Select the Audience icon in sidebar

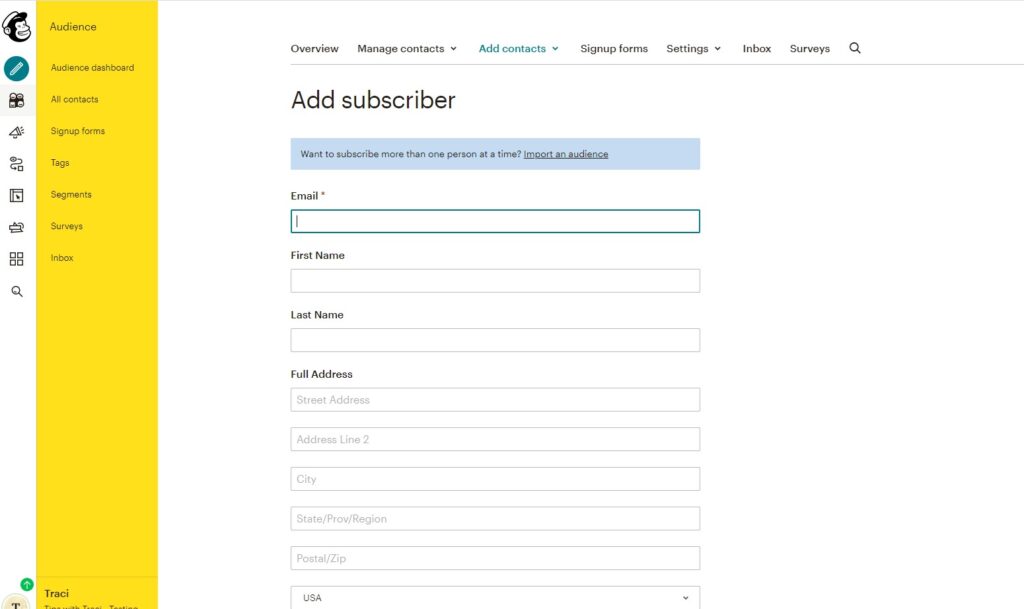(16, 99)
